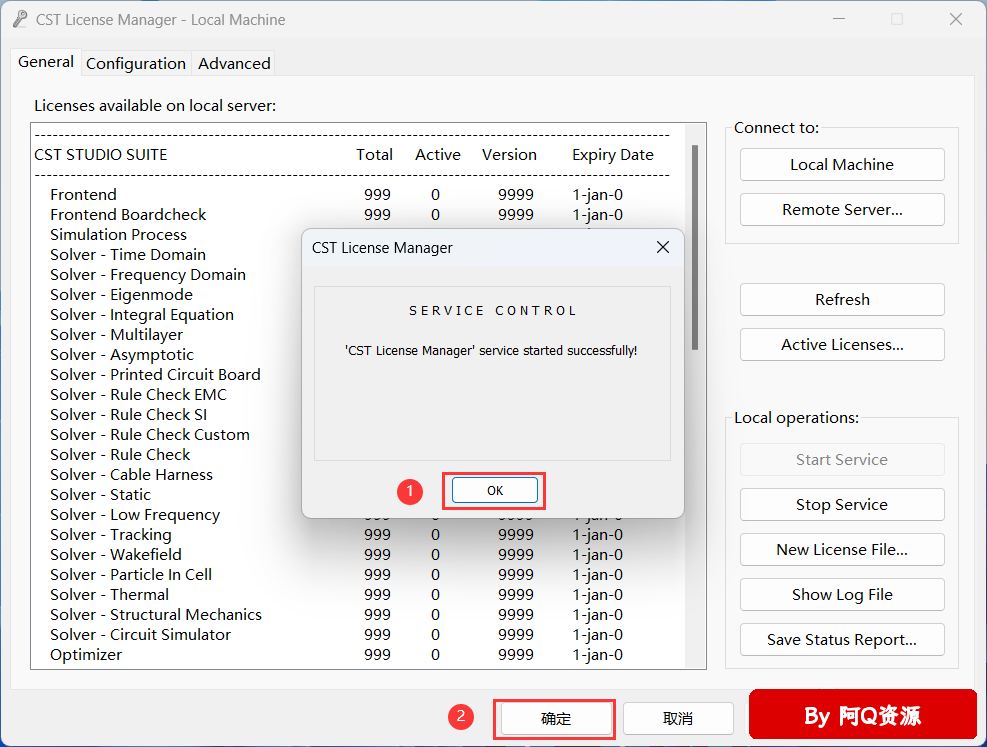Refresh the license list
987x747 pixels.
coord(842,300)
